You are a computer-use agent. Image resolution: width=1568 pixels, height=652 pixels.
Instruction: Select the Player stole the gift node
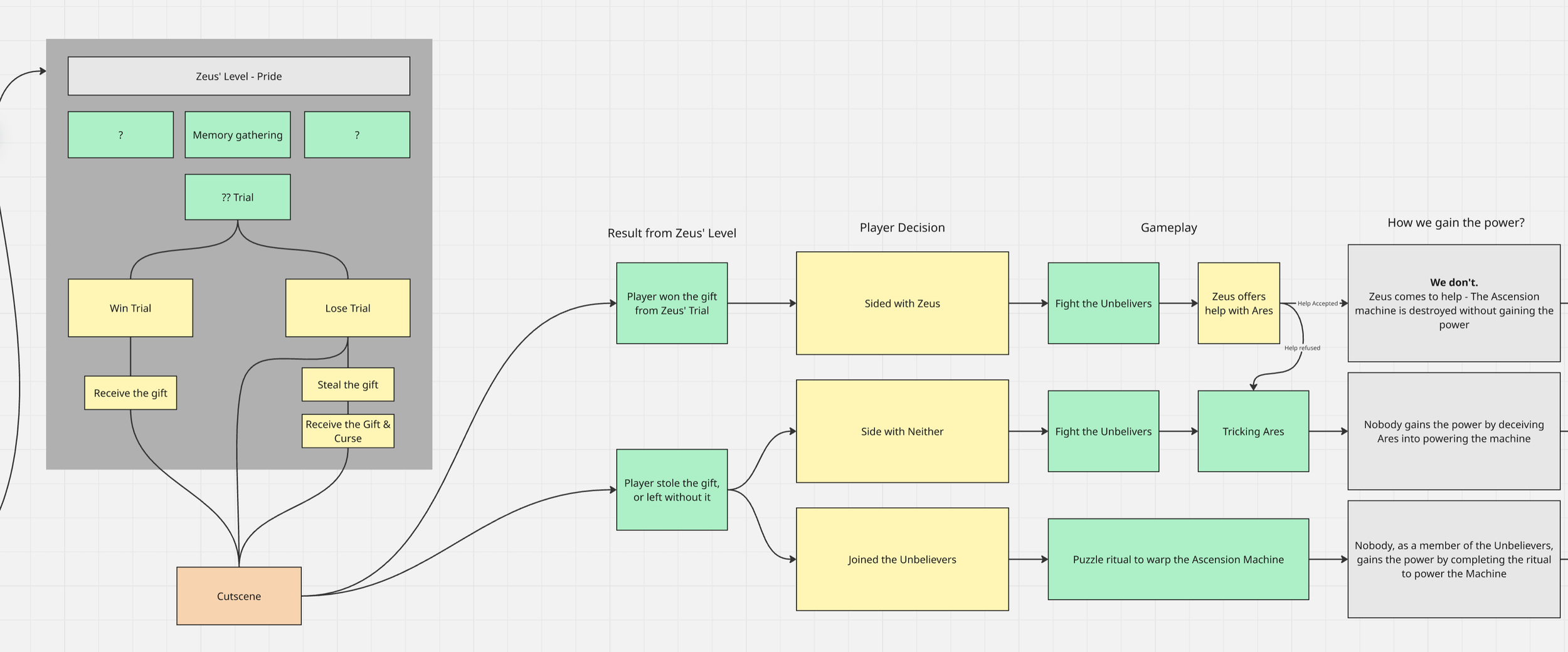[672, 490]
